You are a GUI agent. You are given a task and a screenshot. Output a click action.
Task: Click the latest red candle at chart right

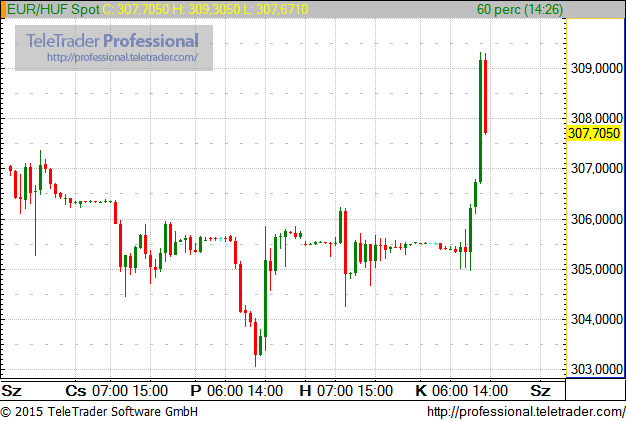[485, 96]
